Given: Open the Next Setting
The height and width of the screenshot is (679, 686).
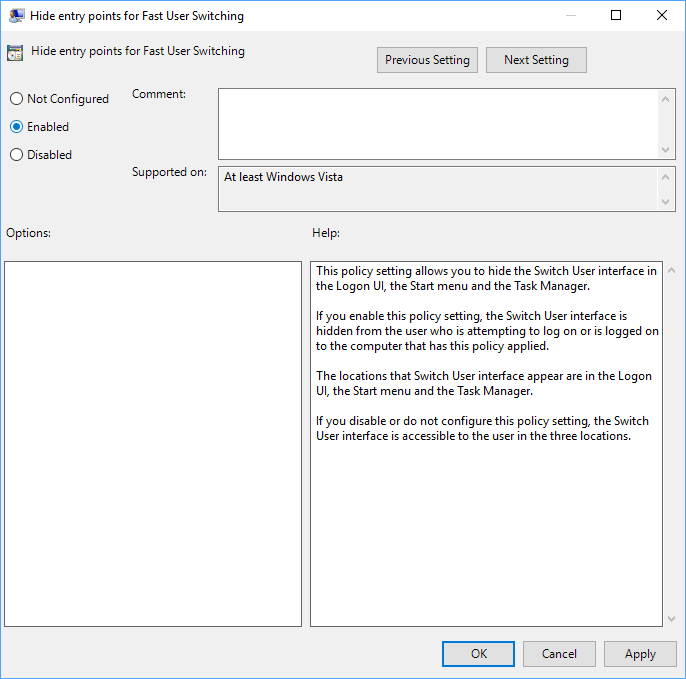Looking at the screenshot, I should click(x=536, y=60).
